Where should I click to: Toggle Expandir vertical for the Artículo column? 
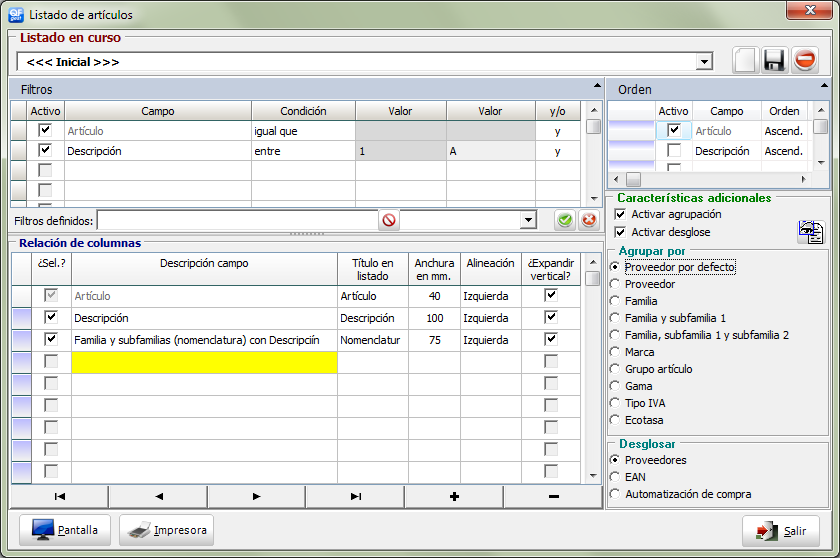(551, 295)
